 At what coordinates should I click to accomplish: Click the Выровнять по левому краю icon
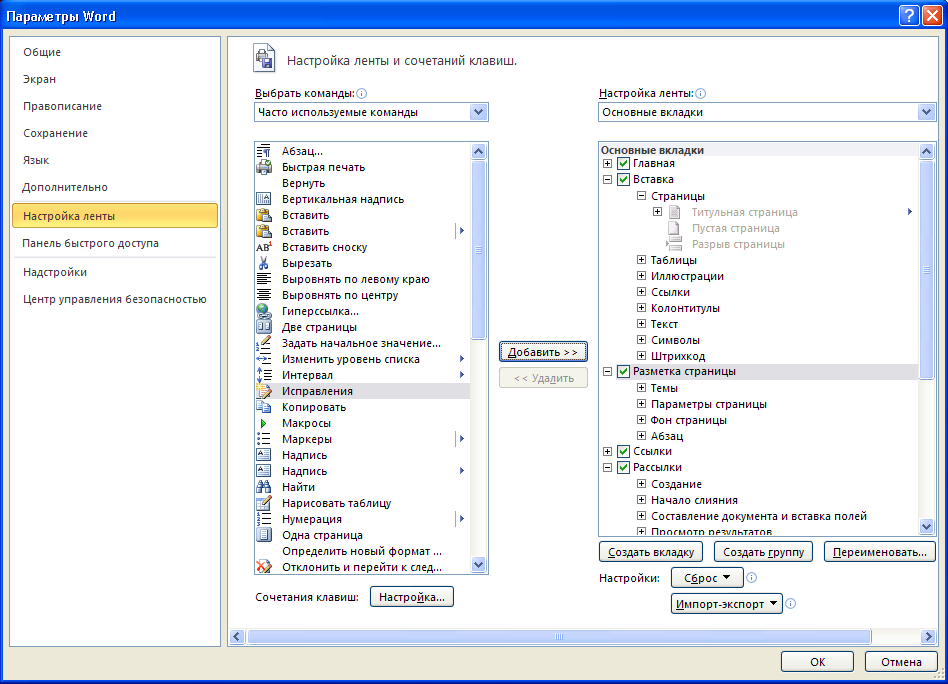tap(264, 279)
